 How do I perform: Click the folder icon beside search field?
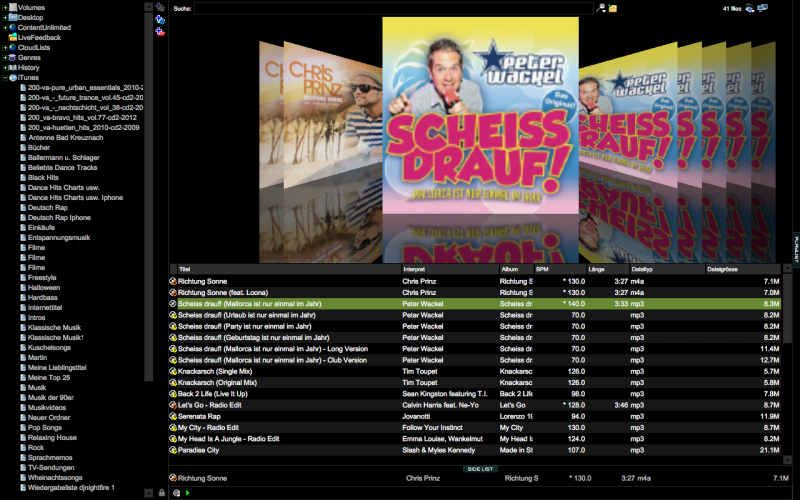613,8
